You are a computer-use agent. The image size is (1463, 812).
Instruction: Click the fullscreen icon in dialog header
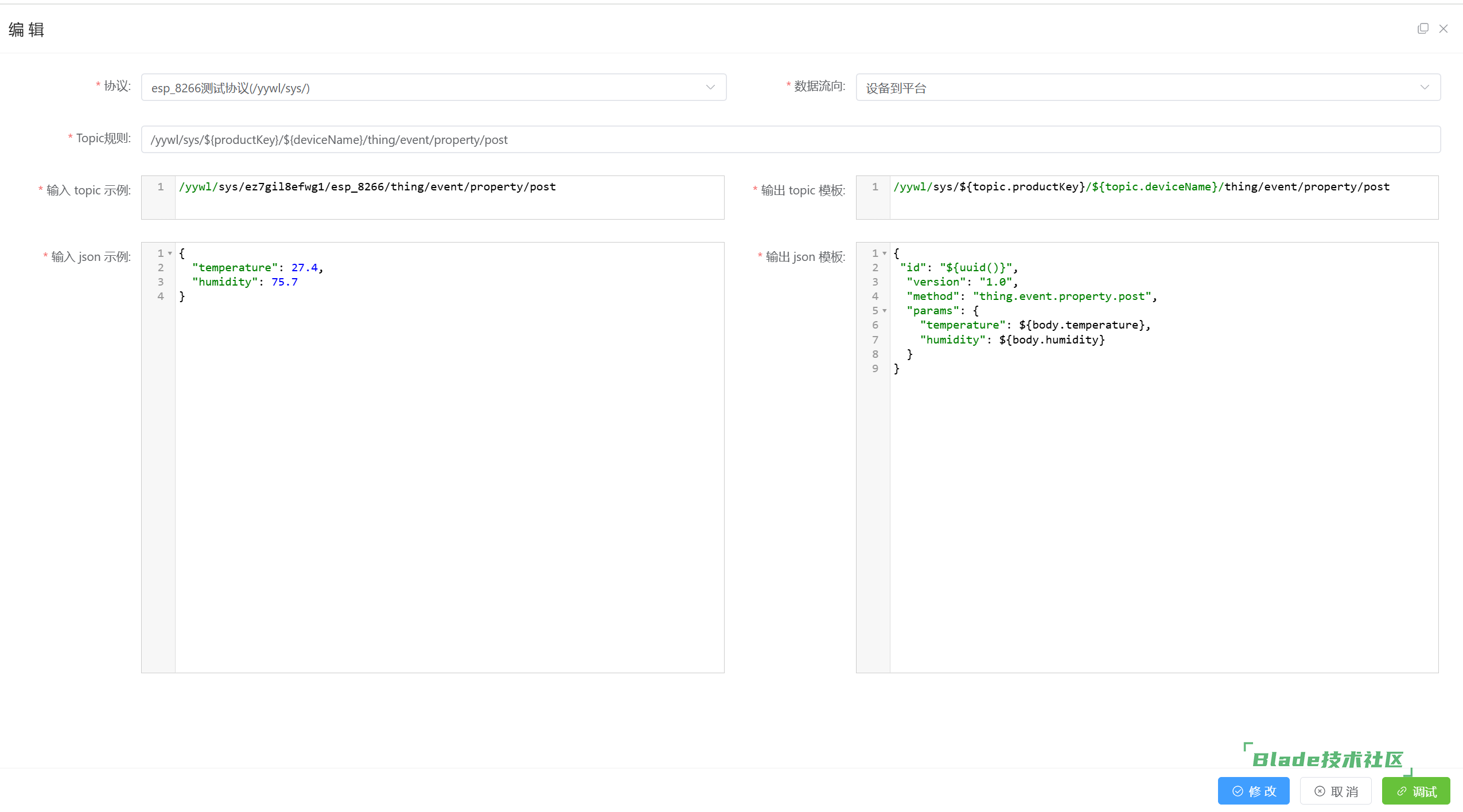point(1423,29)
